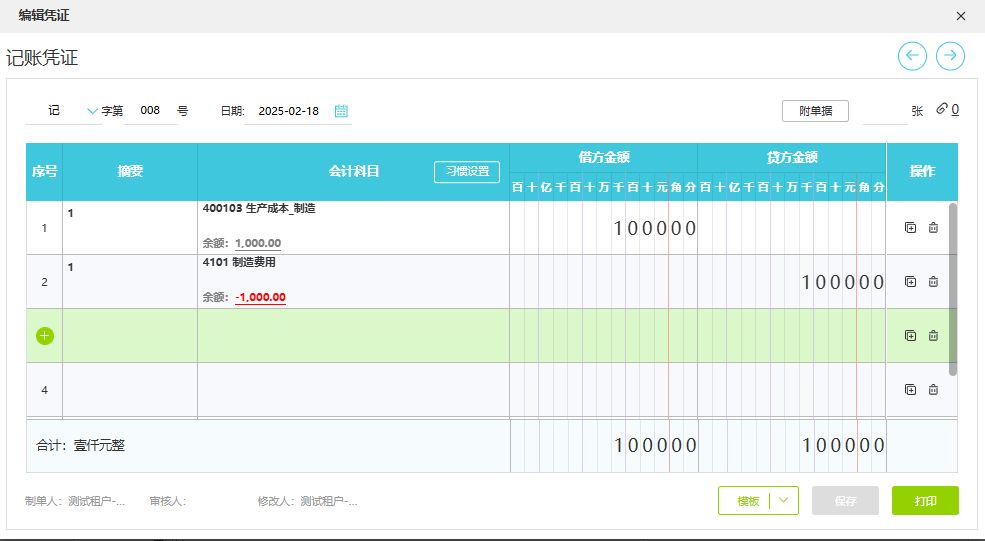Click the red -1,000.00 balance link

pos(260,297)
